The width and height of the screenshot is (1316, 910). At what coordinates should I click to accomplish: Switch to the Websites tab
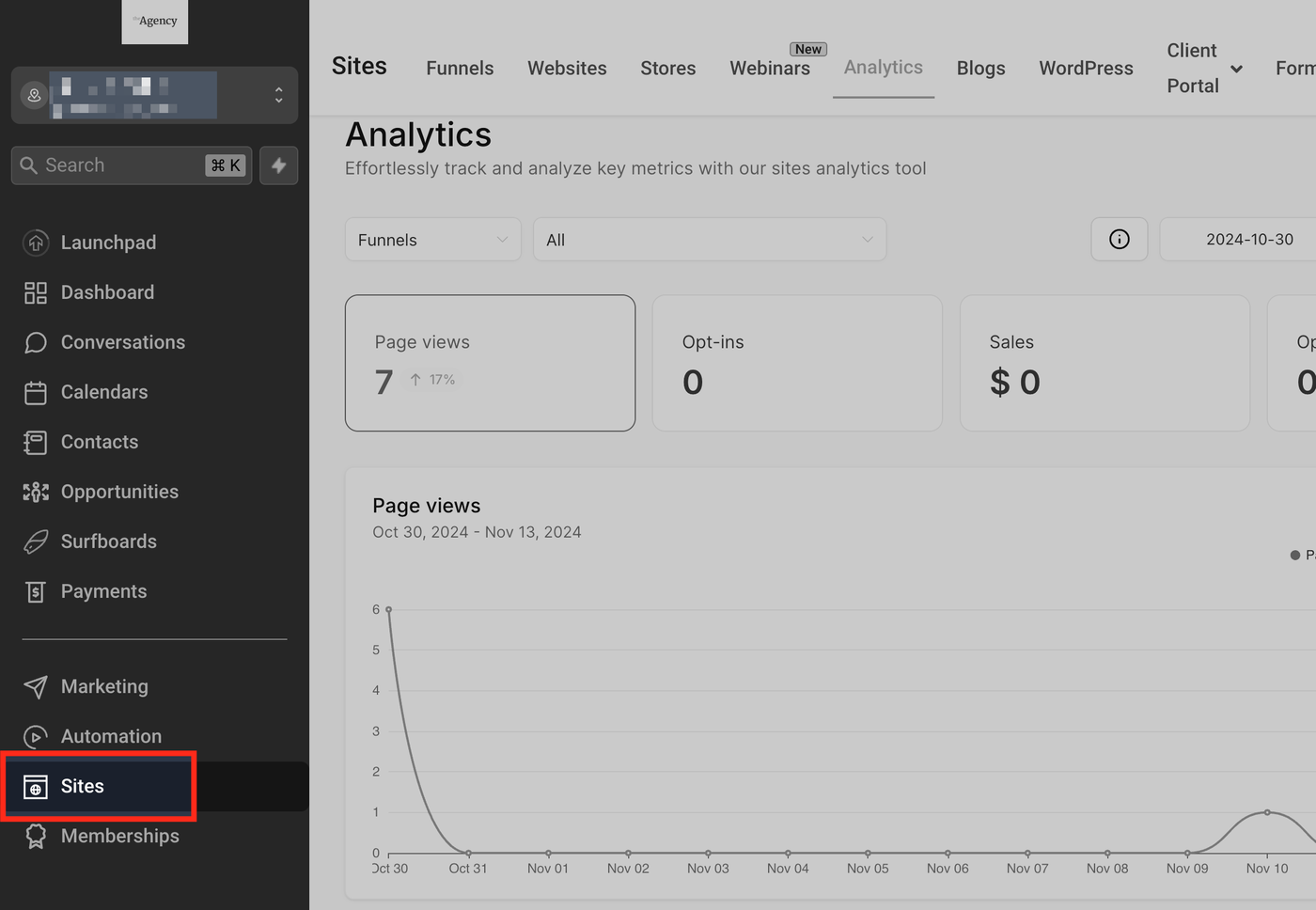(x=567, y=69)
